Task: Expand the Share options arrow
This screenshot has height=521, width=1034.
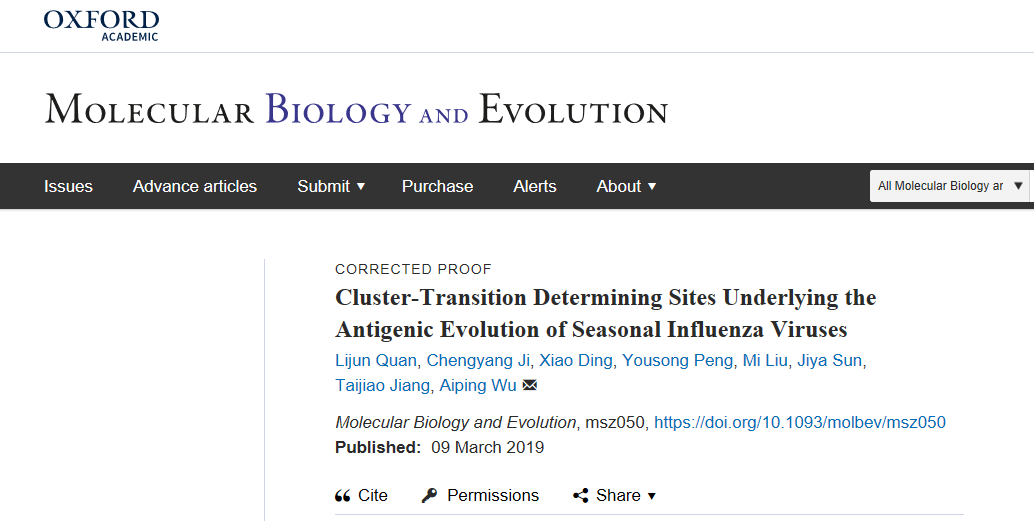Action: tap(652, 496)
